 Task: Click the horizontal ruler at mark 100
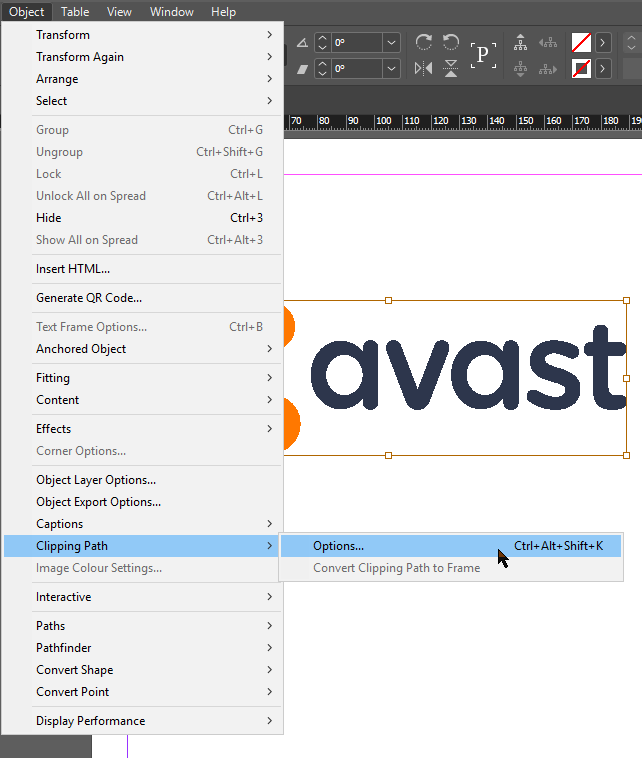click(x=383, y=121)
